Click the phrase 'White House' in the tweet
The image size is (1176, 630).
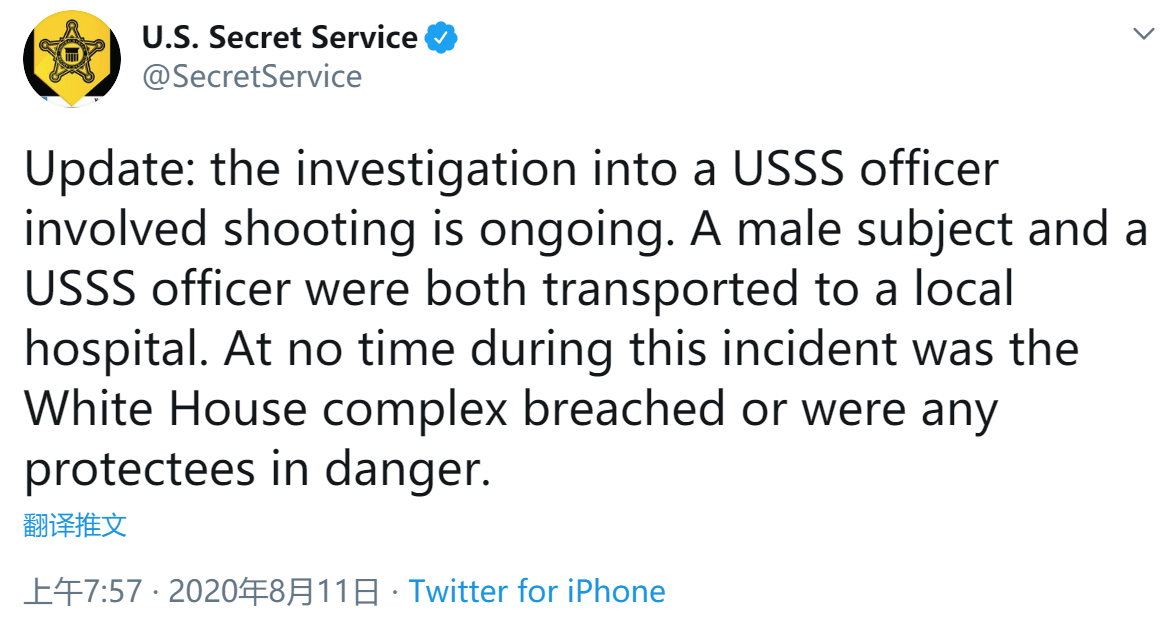[x=166, y=410]
